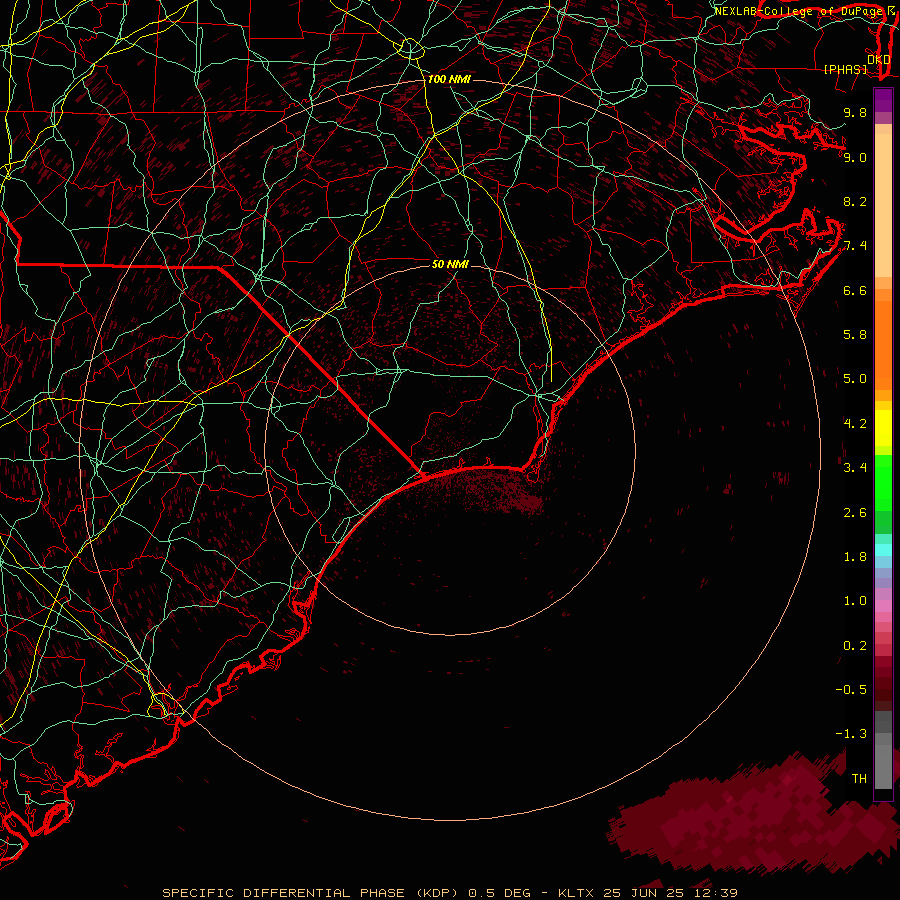Click the [PHAS] units label
Image resolution: width=900 pixels, height=900 pixels.
[845, 70]
